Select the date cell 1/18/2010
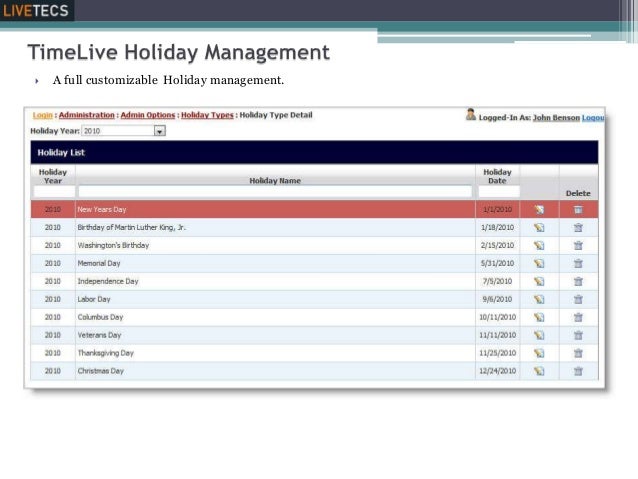Screen dimensions: 638x479 click(x=497, y=227)
